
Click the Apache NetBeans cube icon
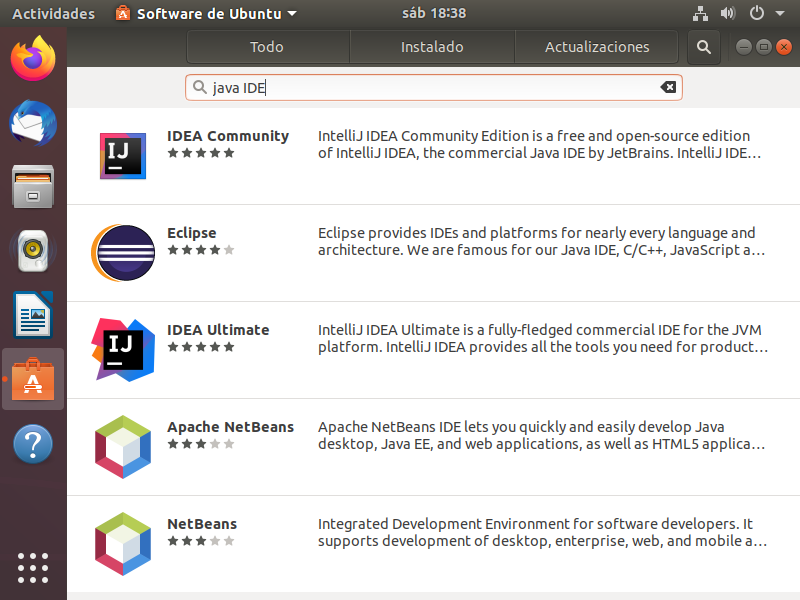tap(123, 447)
